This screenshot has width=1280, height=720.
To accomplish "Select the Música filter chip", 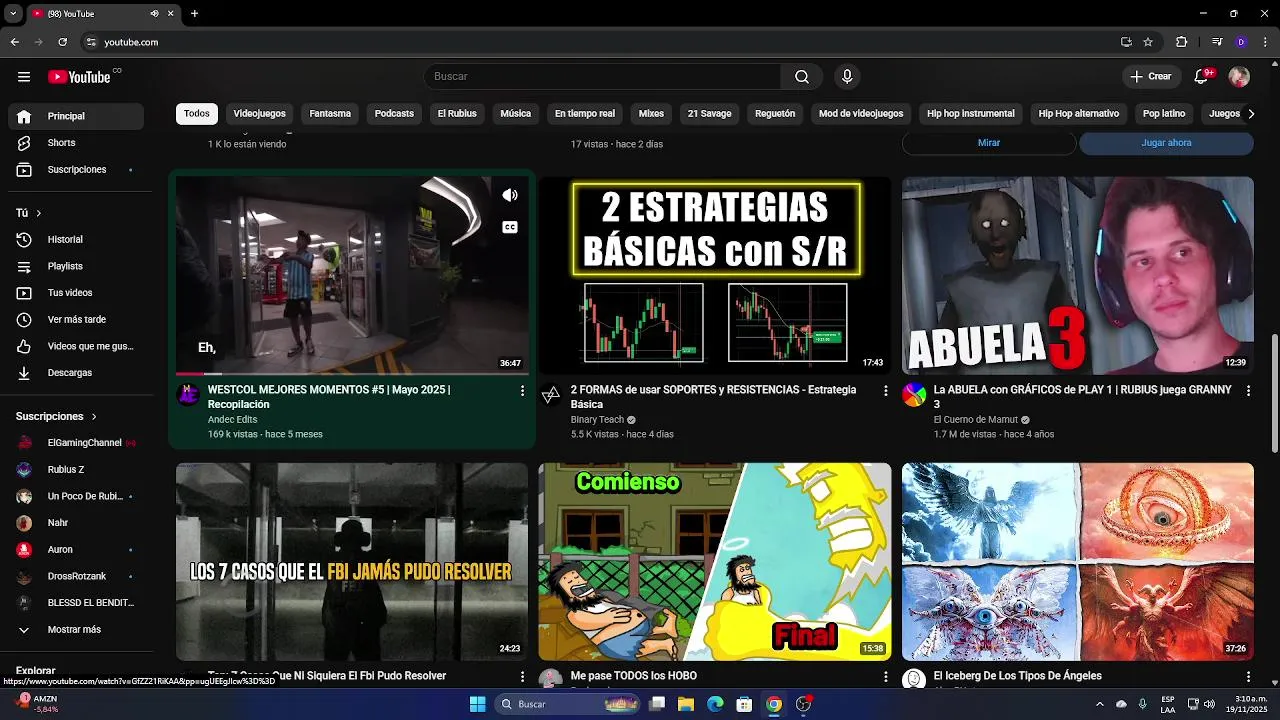I will pos(516,114).
